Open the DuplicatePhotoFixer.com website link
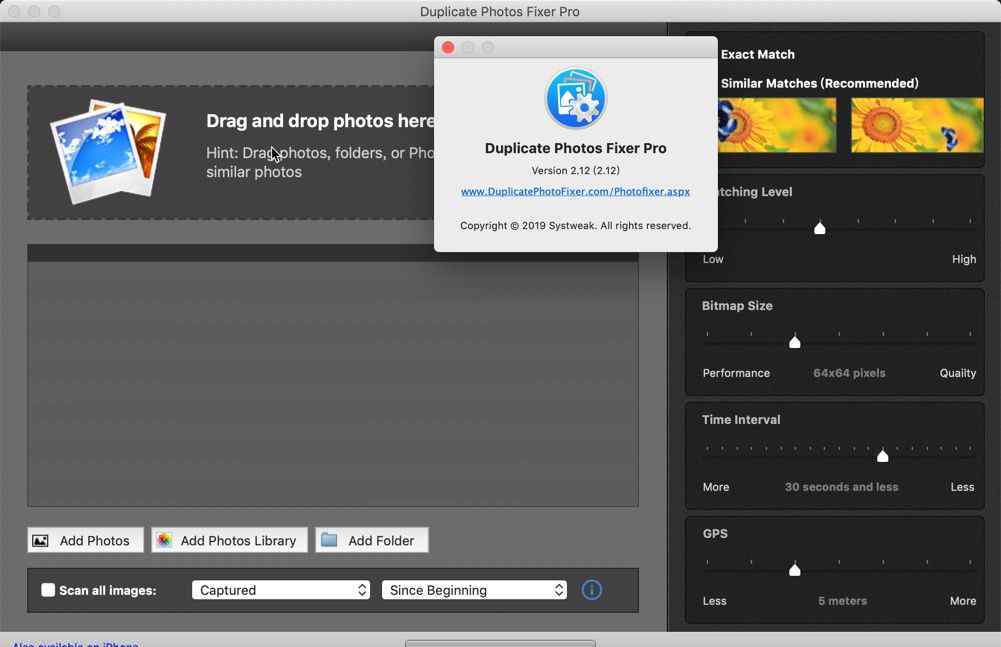This screenshot has width=1001, height=647. [575, 192]
